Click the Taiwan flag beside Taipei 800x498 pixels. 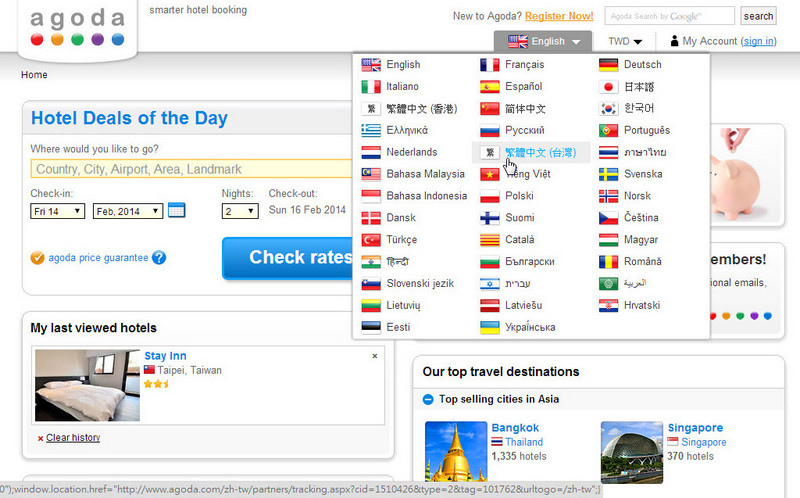click(x=149, y=370)
